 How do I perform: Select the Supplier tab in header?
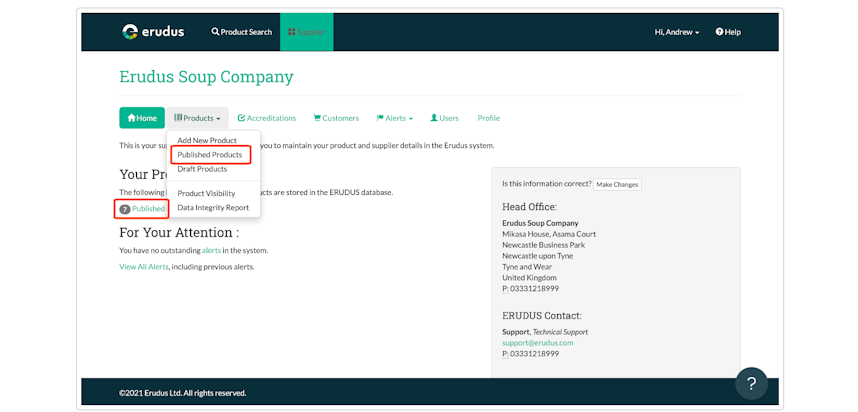[x=306, y=32]
